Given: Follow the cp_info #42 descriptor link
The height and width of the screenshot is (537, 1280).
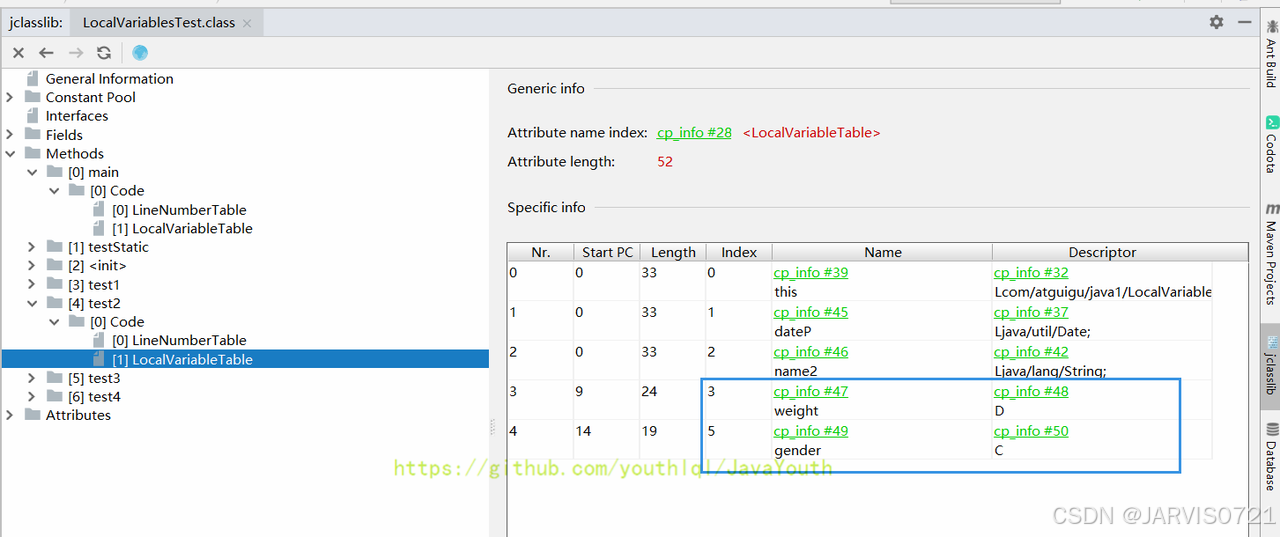Looking at the screenshot, I should (1031, 352).
